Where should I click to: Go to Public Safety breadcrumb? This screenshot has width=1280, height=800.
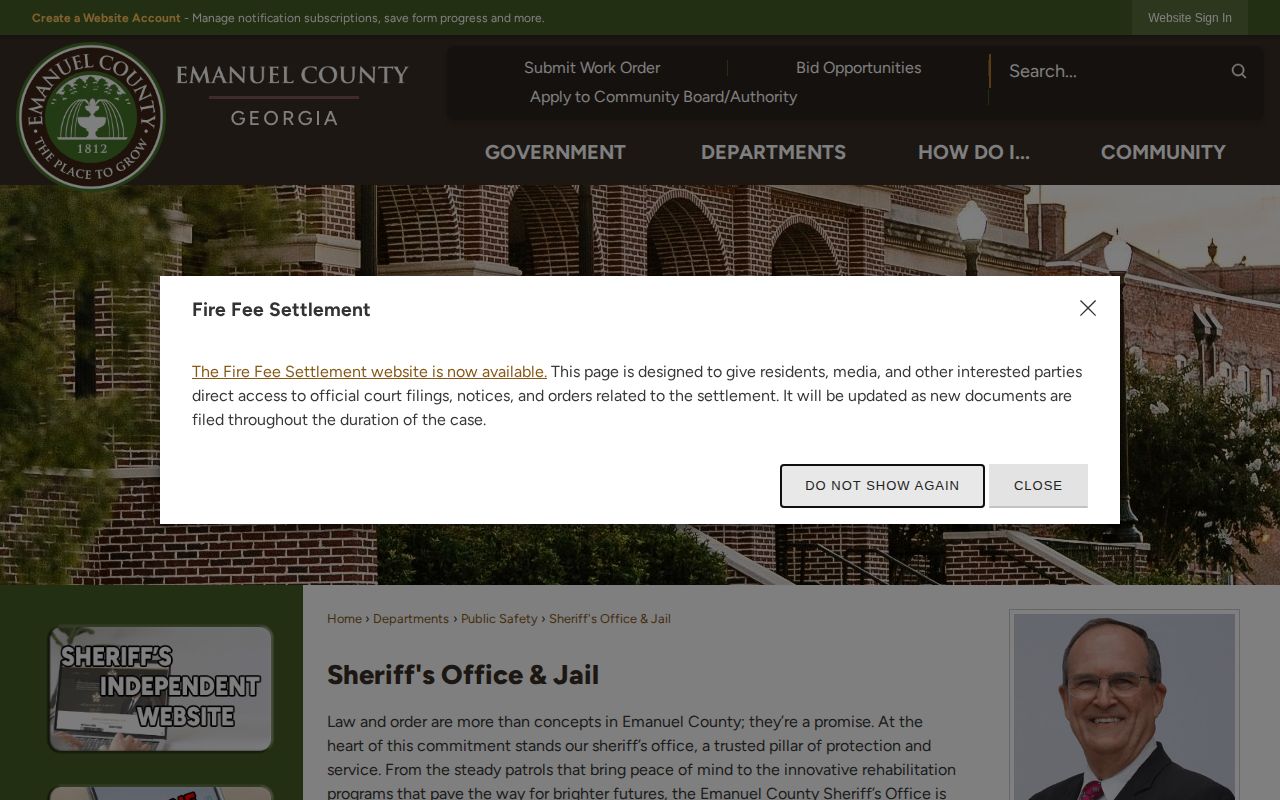(499, 619)
